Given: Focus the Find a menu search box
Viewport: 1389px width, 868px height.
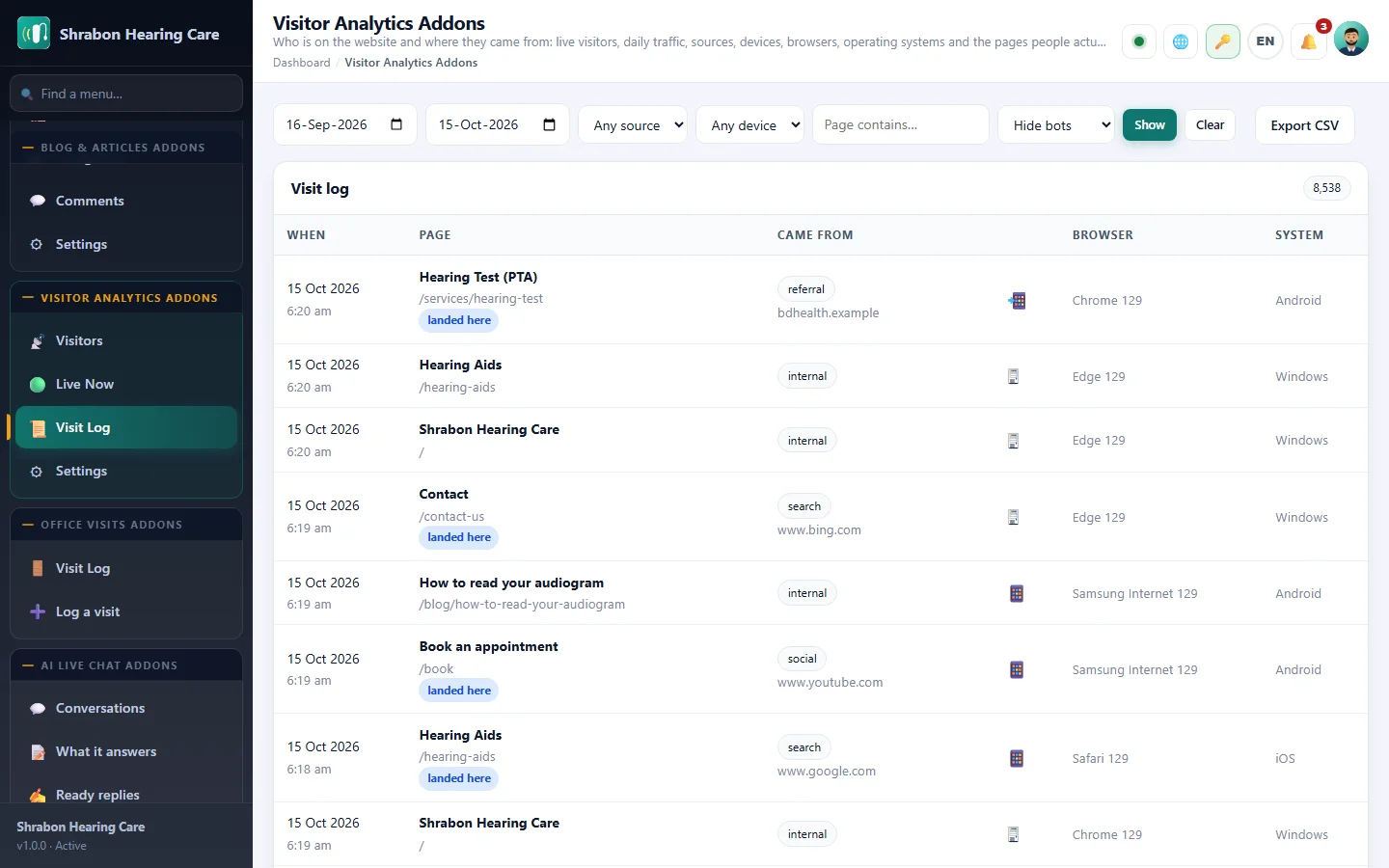Looking at the screenshot, I should tap(126, 94).
